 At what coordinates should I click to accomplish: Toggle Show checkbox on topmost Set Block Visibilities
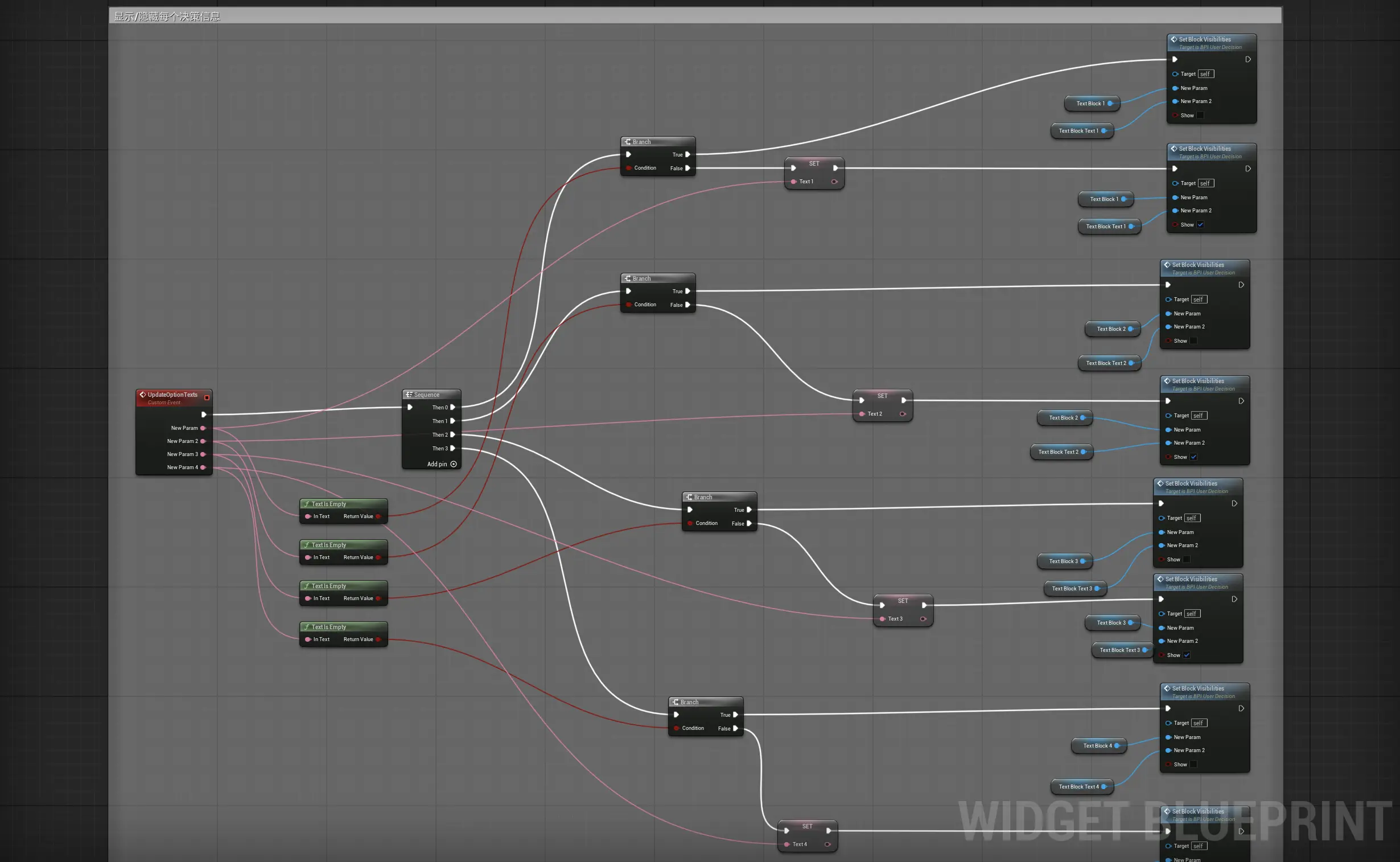click(x=1200, y=115)
